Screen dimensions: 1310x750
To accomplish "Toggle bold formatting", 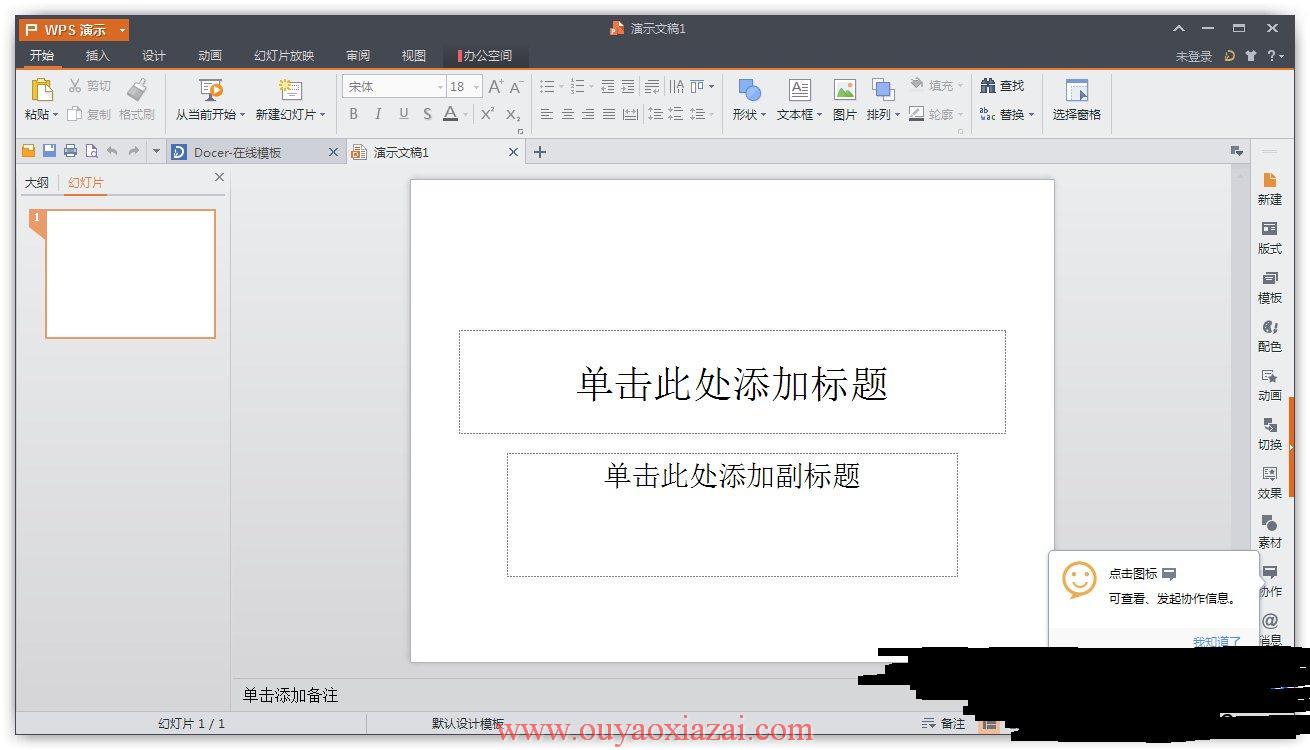I will 353,114.
